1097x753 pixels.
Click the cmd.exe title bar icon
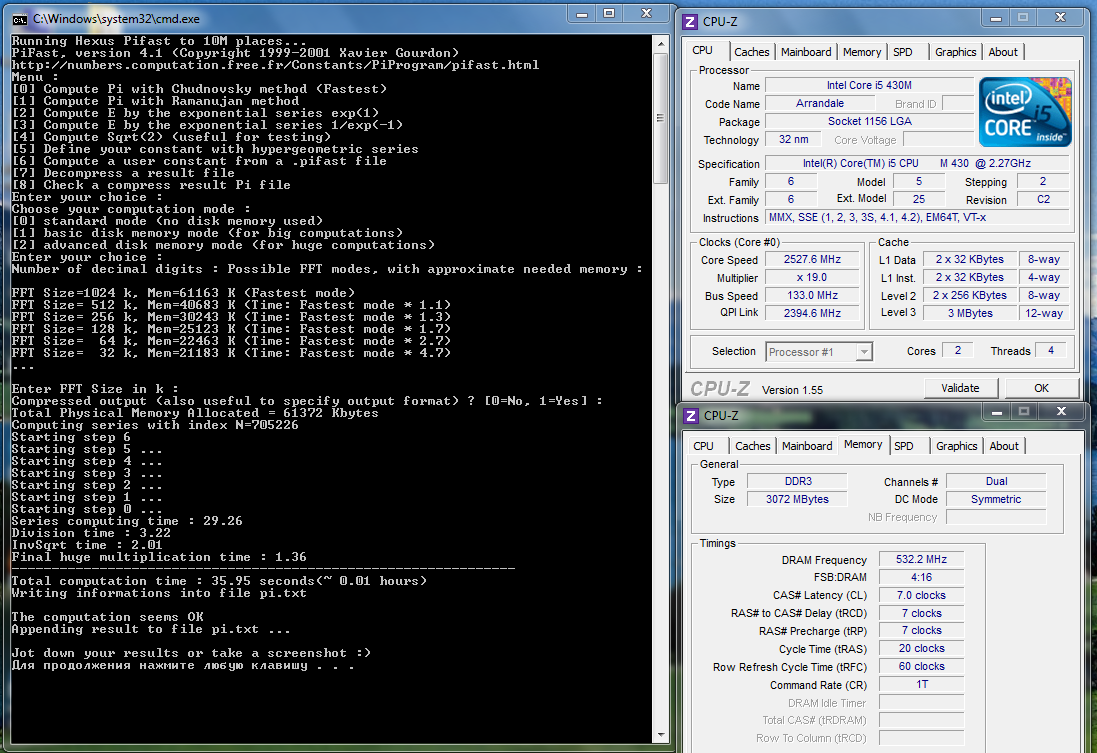pos(20,19)
